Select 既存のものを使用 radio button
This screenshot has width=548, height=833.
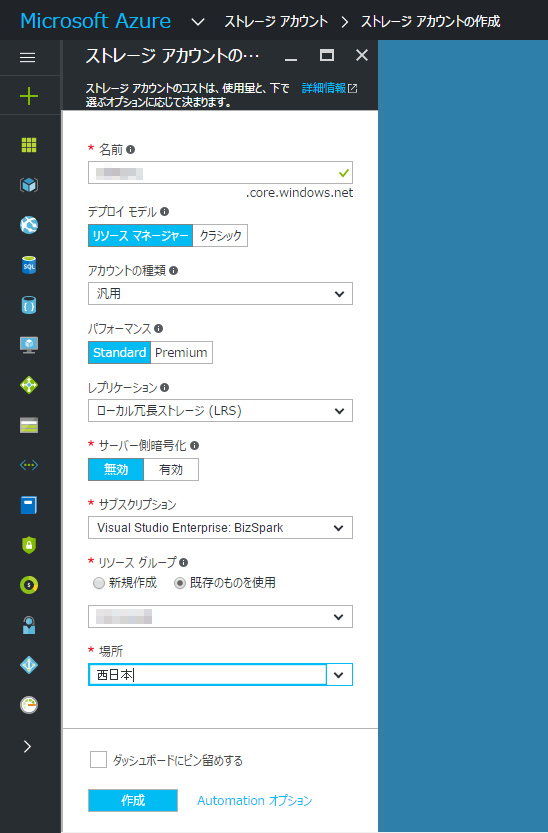tap(180, 583)
